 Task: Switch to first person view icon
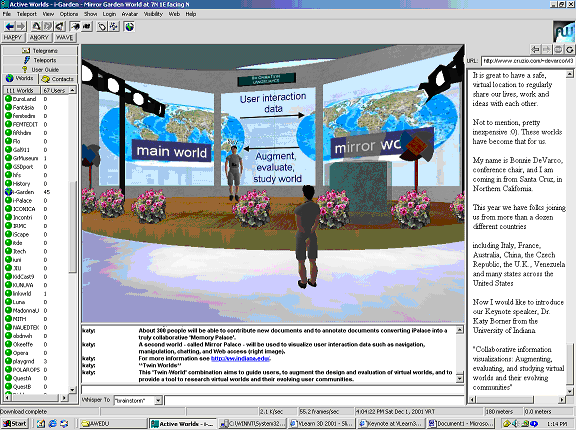coord(75,26)
